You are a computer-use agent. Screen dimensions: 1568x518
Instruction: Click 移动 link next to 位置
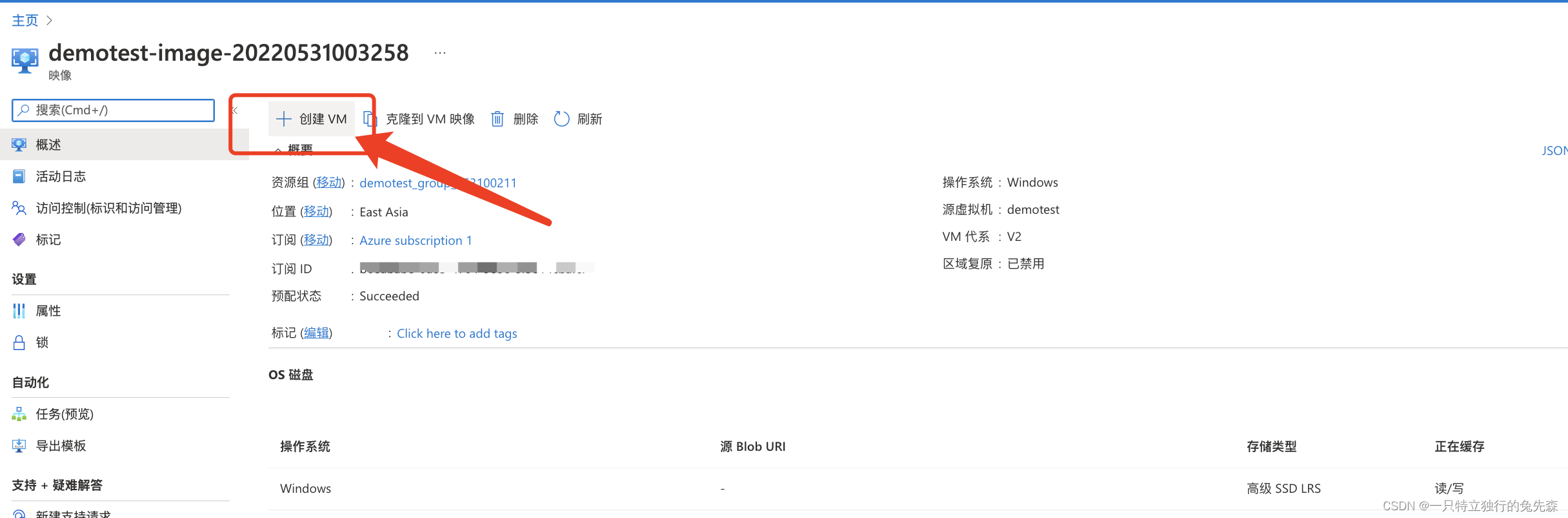tap(316, 212)
